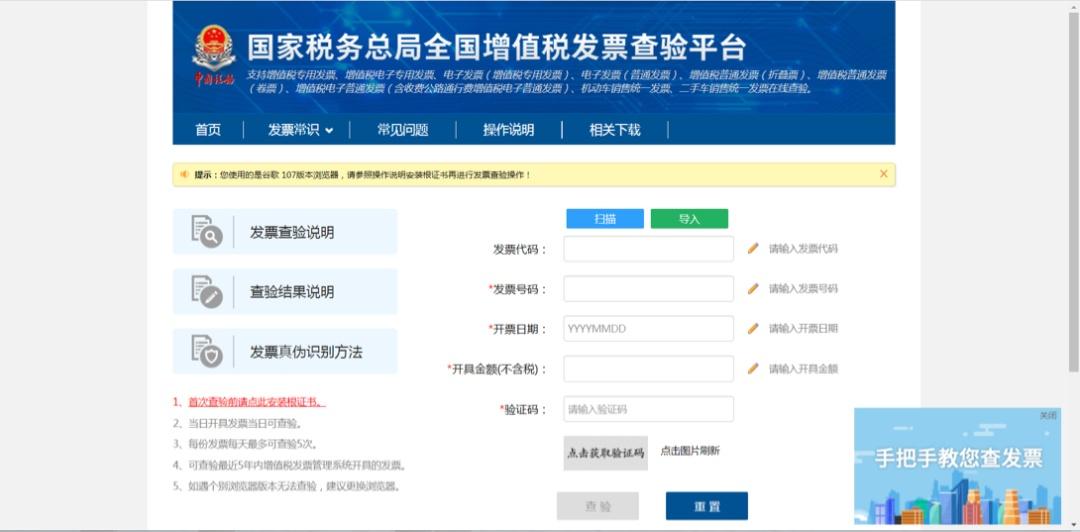Viewport: 1080px width, 532px height.
Task: Open the 常见问题 navigation item
Action: [x=402, y=130]
